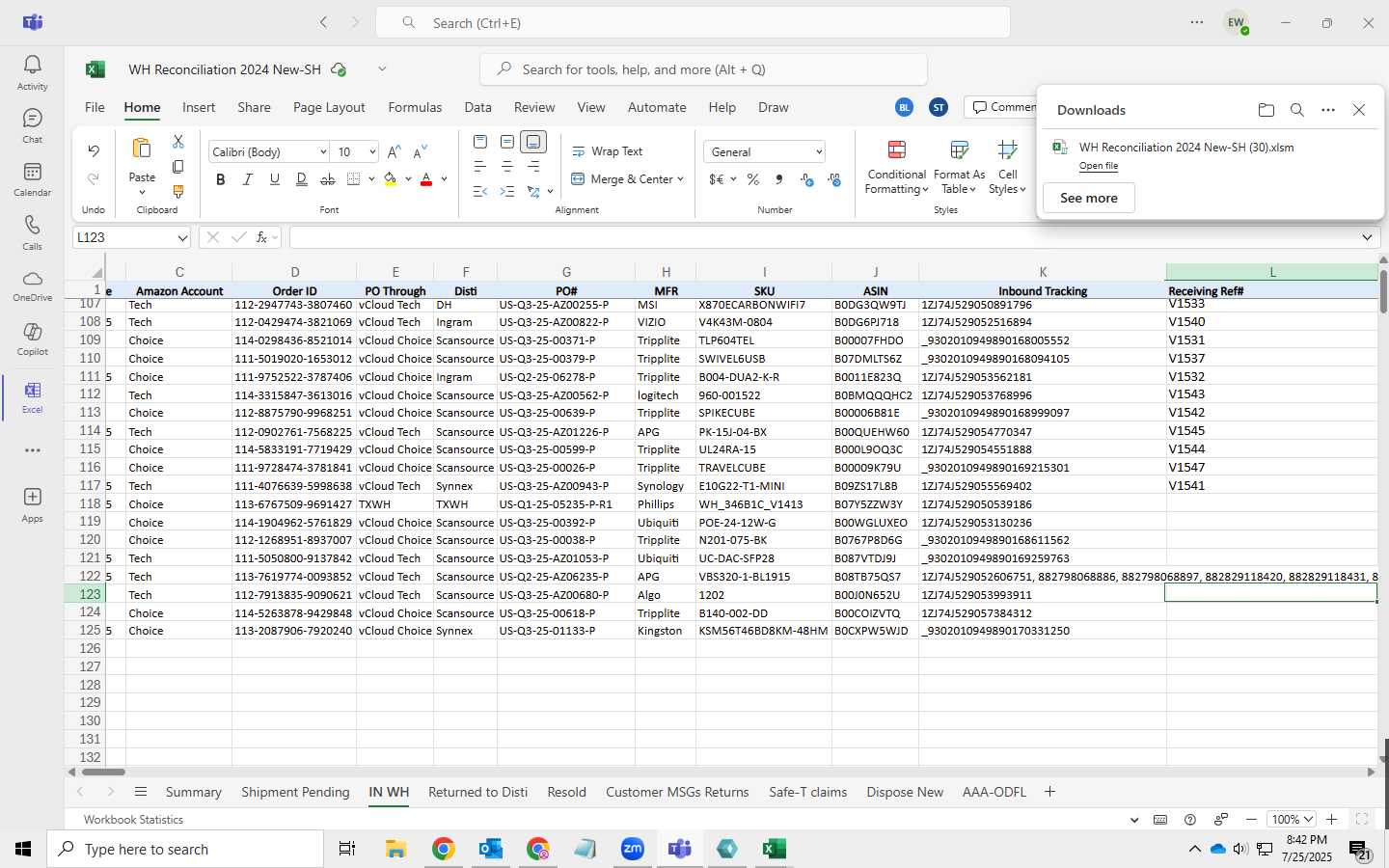Open Merge & Center dropdown
Image resolution: width=1389 pixels, height=868 pixels.
click(x=680, y=179)
